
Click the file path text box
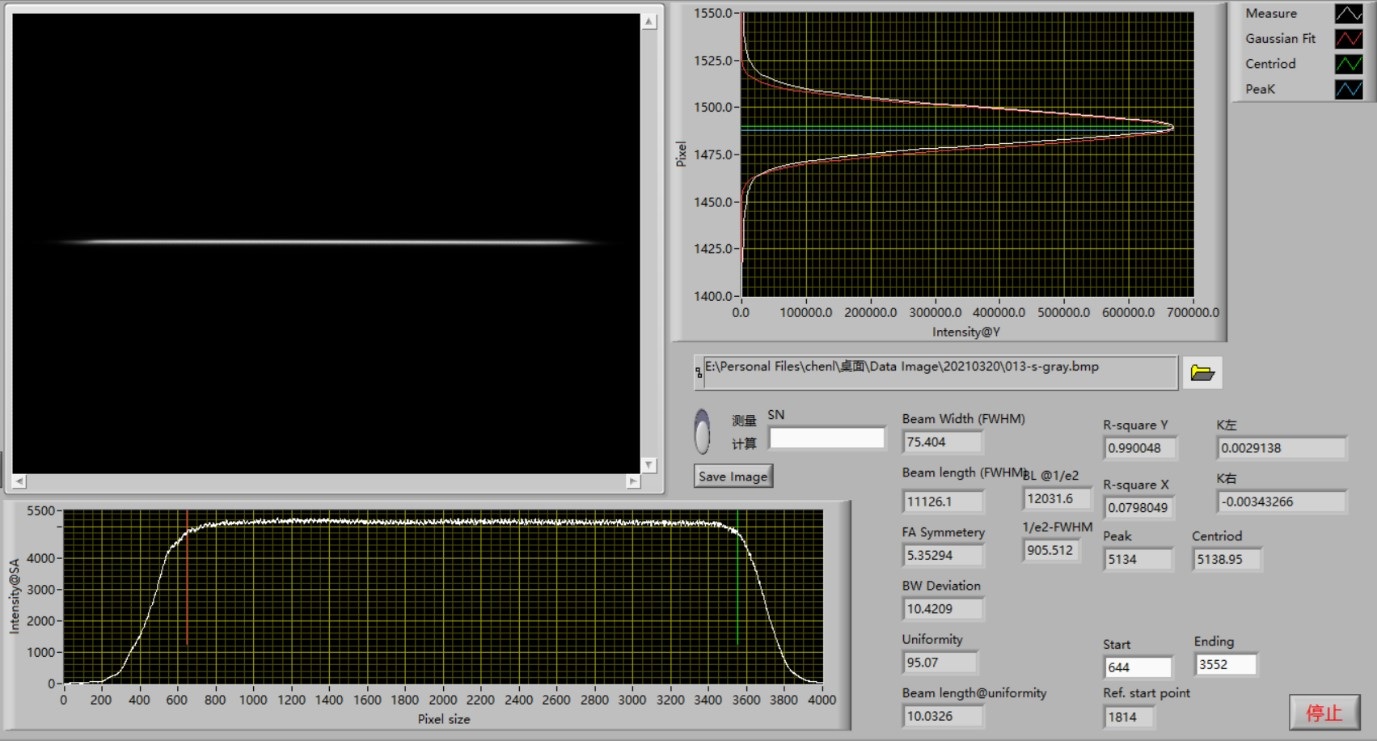coord(940,372)
